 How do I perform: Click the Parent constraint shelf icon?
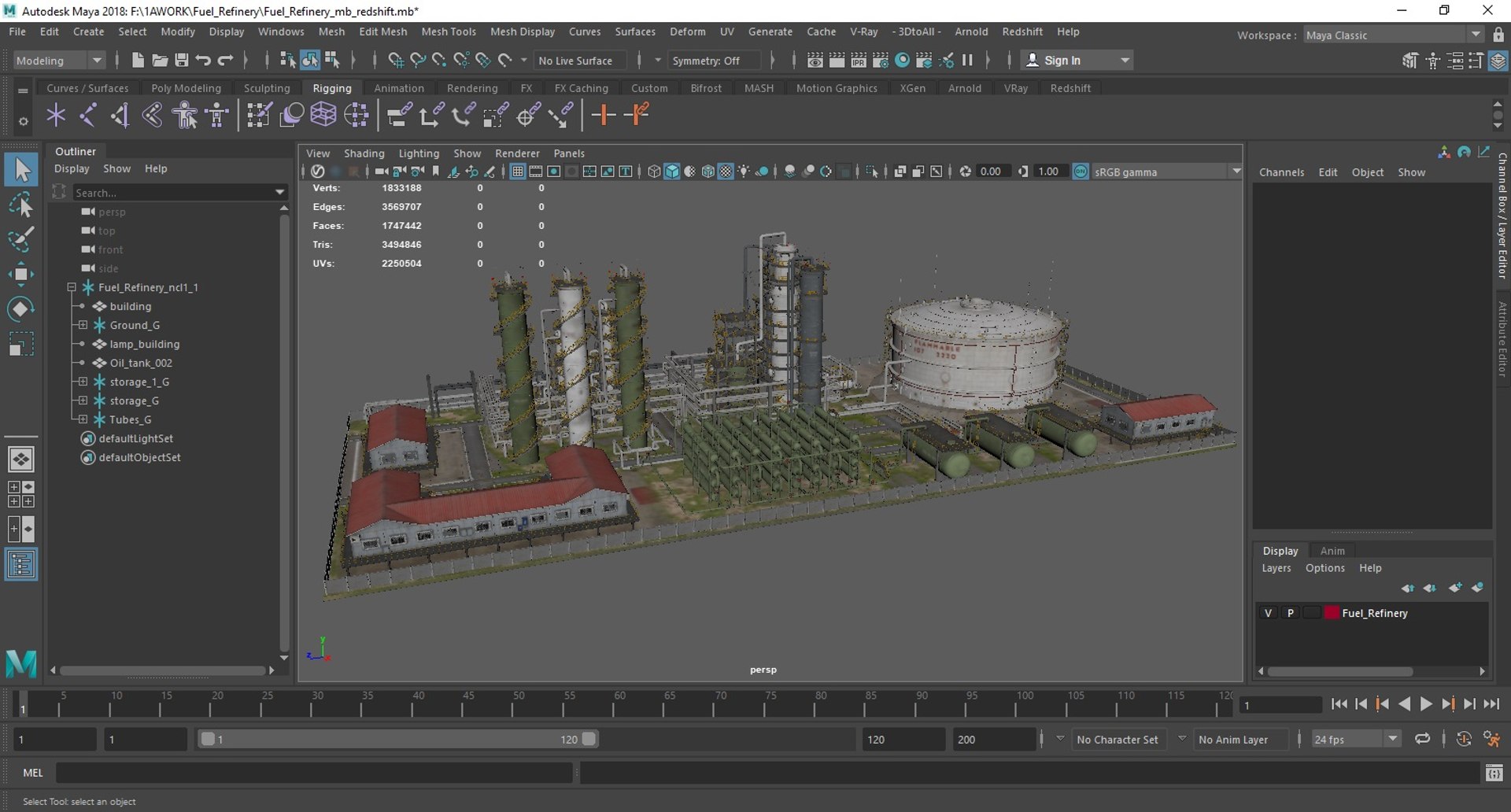(x=399, y=116)
